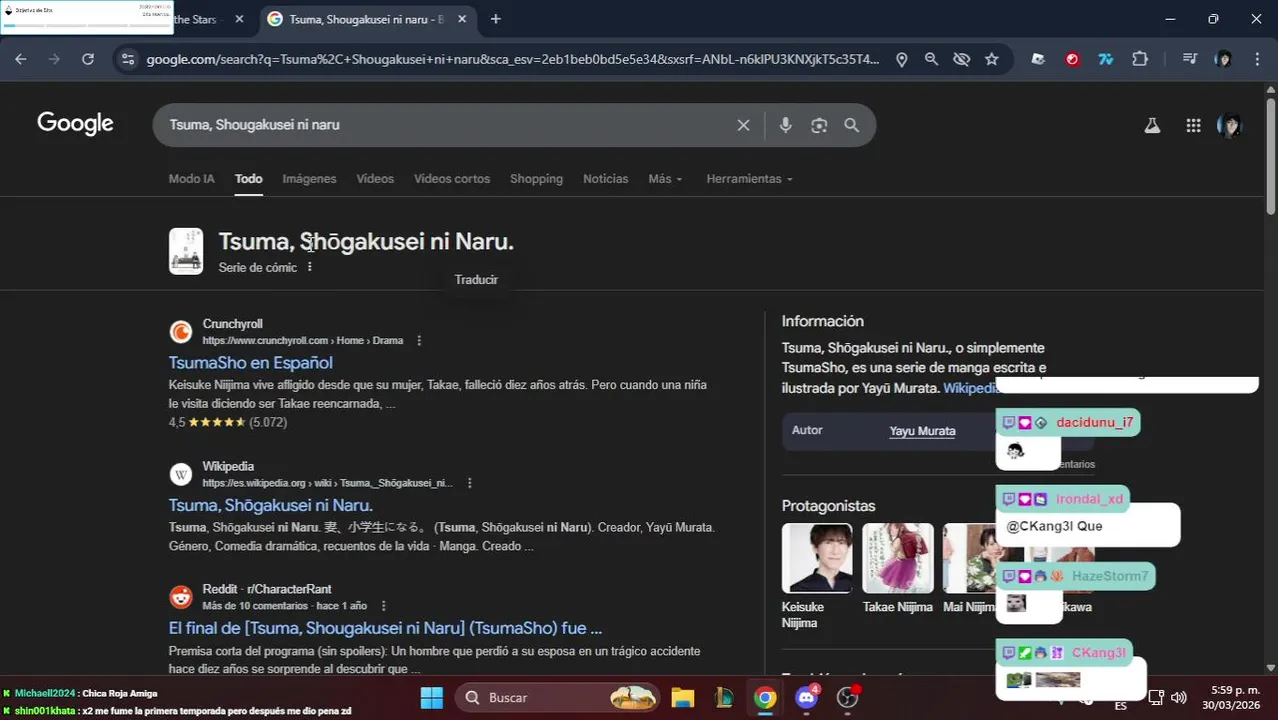Open the Windows Start menu
This screenshot has height=720, width=1278.
pyautogui.click(x=431, y=697)
